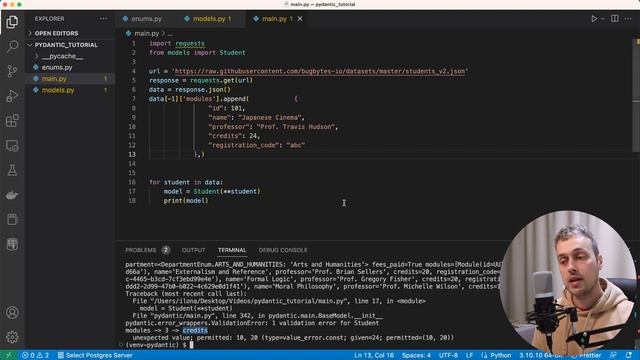Viewport: 640px width, 360px height.
Task: Collapse the PYDANTIC_TUTORIAL folder section
Action: point(65,45)
